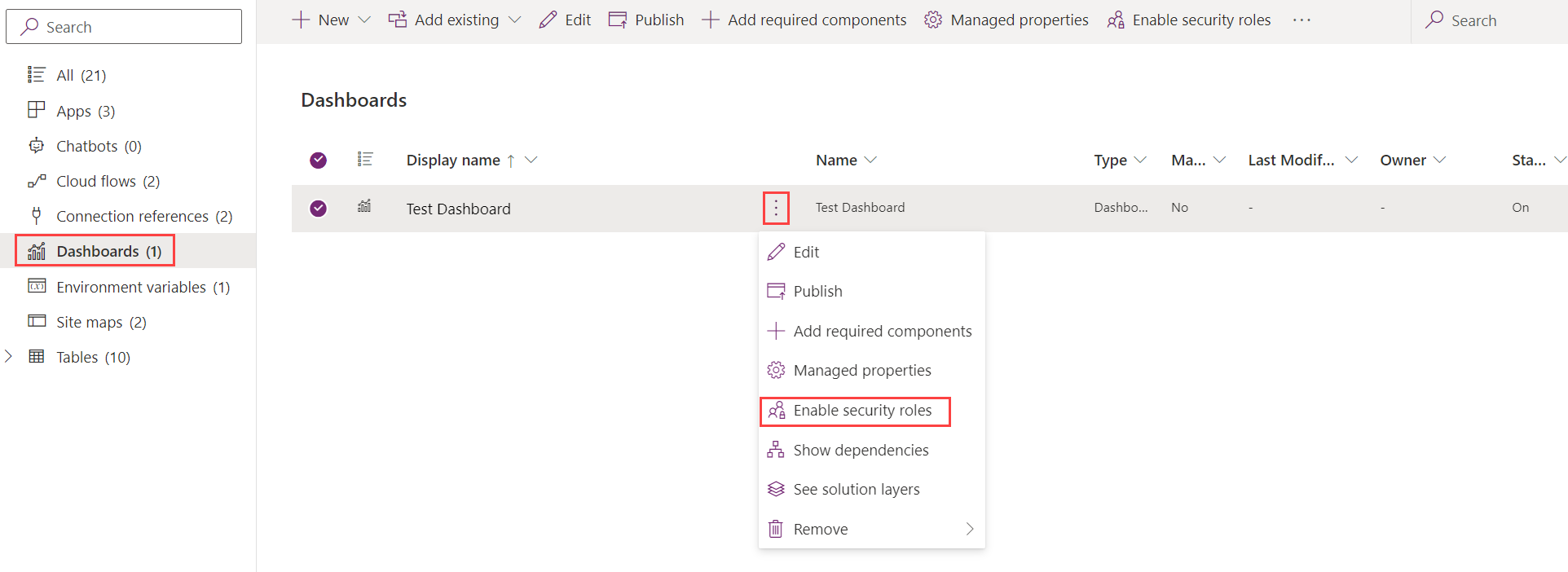Click the Site maps sidebar icon
Image resolution: width=1568 pixels, height=572 pixels.
[37, 321]
